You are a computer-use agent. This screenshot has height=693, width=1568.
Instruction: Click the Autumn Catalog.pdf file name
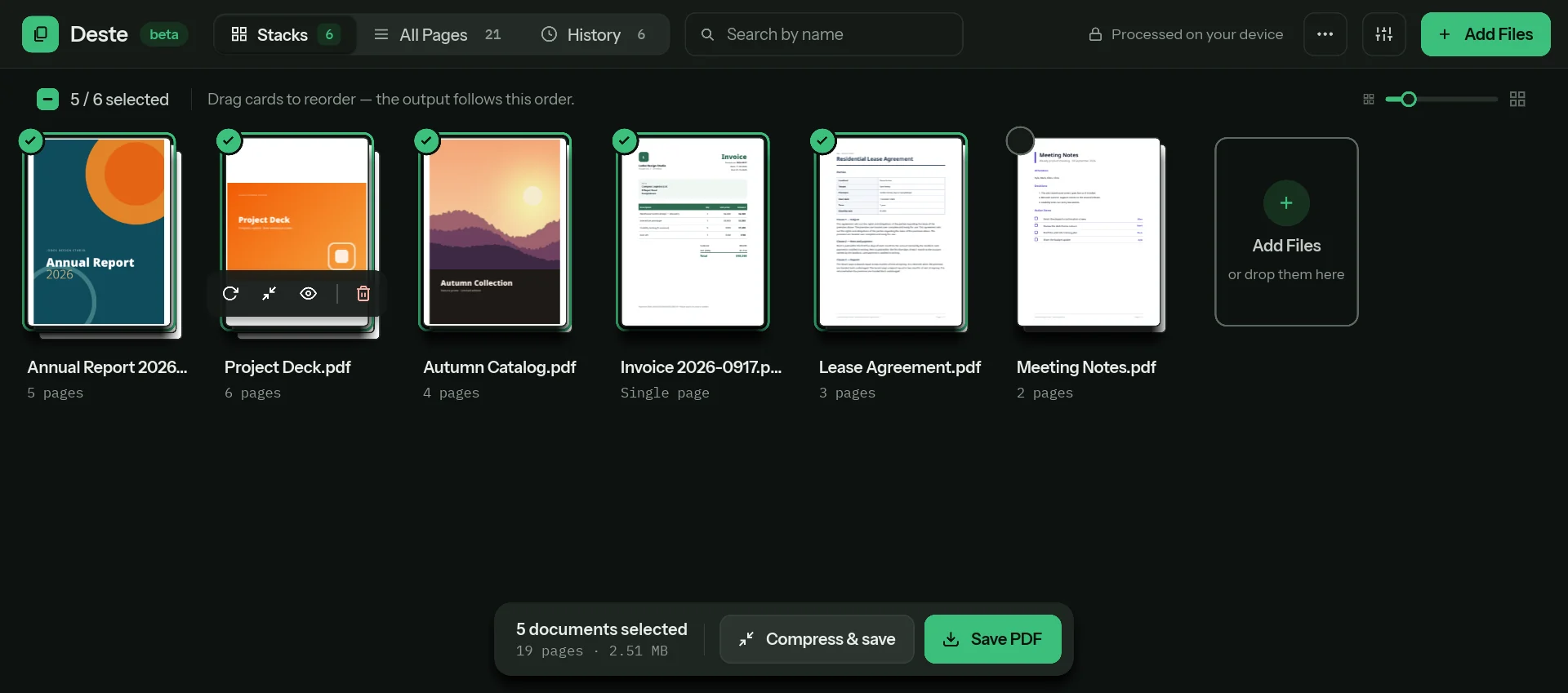(x=500, y=367)
